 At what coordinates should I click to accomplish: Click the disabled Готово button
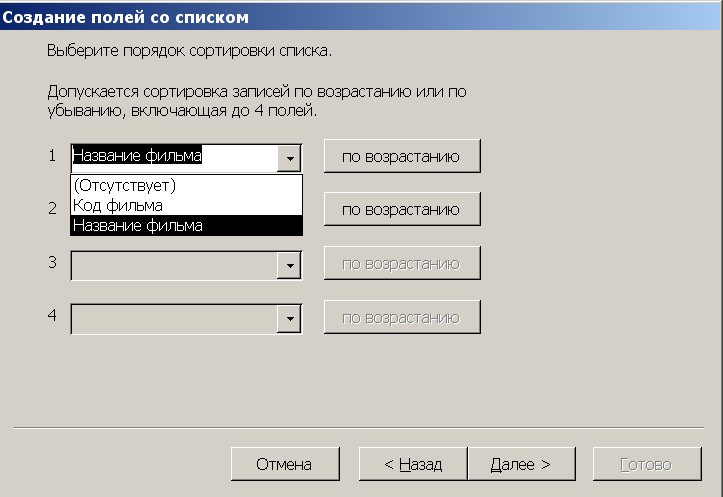[647, 464]
